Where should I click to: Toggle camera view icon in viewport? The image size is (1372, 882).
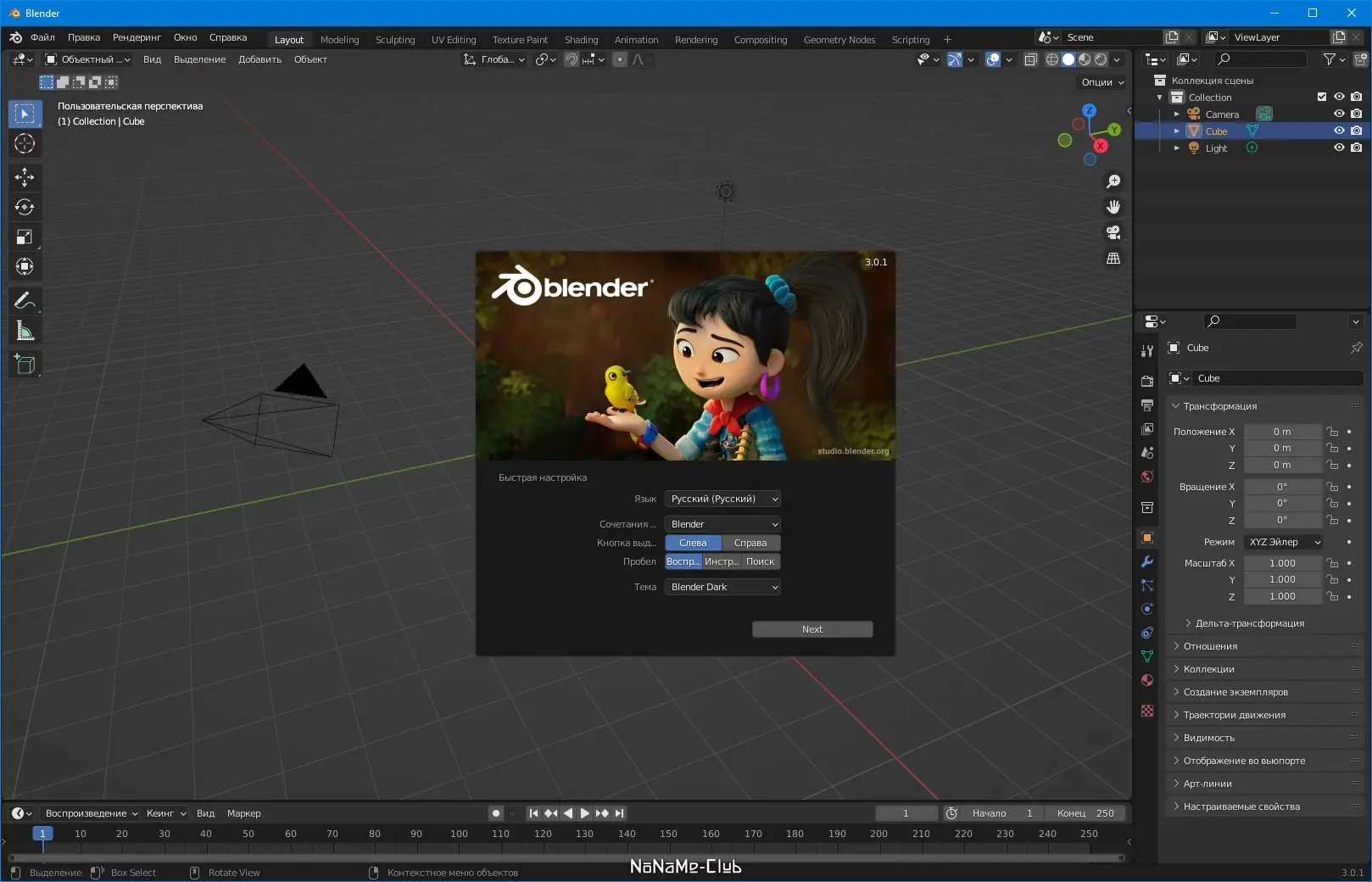pos(1113,232)
